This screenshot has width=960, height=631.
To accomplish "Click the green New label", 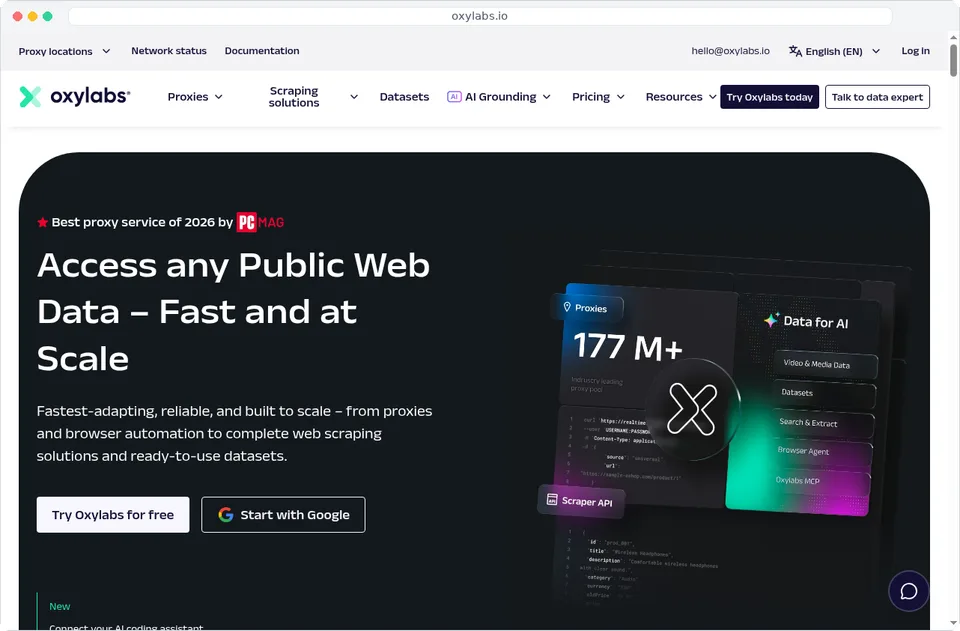I will [x=59, y=606].
